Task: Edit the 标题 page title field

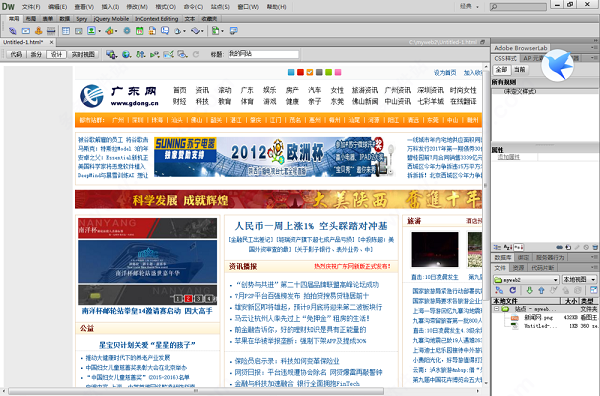Action: (x=264, y=54)
